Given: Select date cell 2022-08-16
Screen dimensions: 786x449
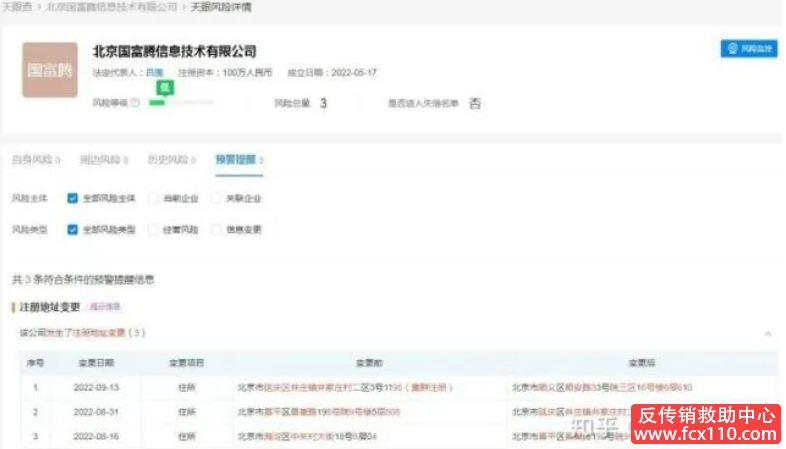Looking at the screenshot, I should pos(96,436).
